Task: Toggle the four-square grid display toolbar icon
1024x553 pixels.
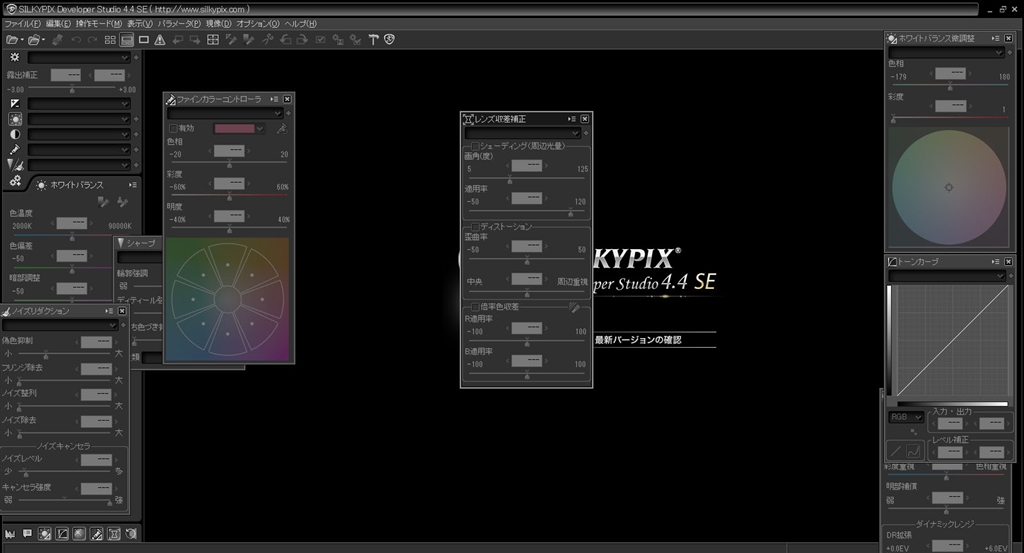Action: pos(213,40)
